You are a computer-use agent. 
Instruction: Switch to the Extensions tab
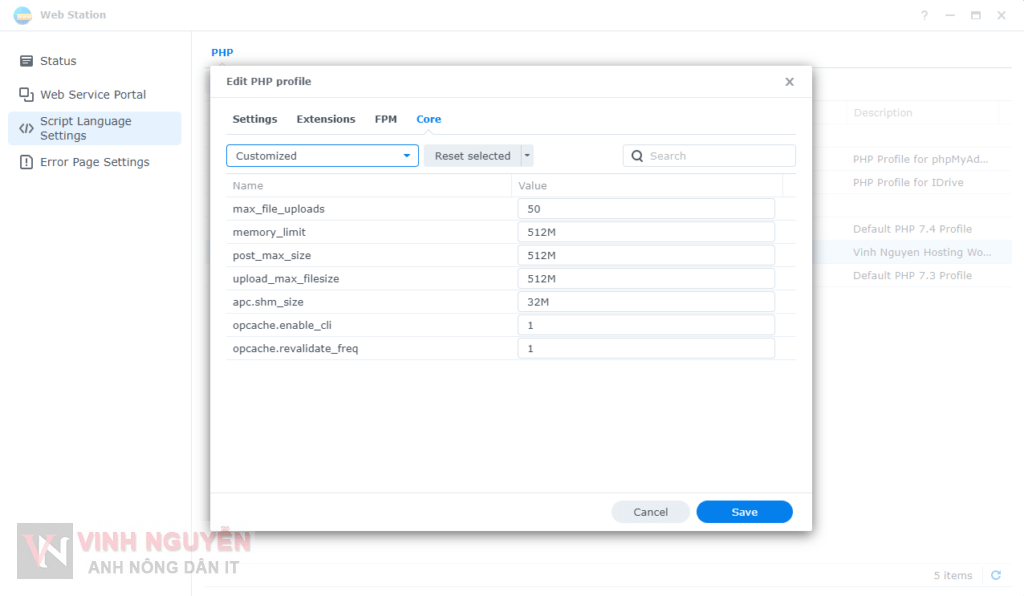[x=325, y=119]
